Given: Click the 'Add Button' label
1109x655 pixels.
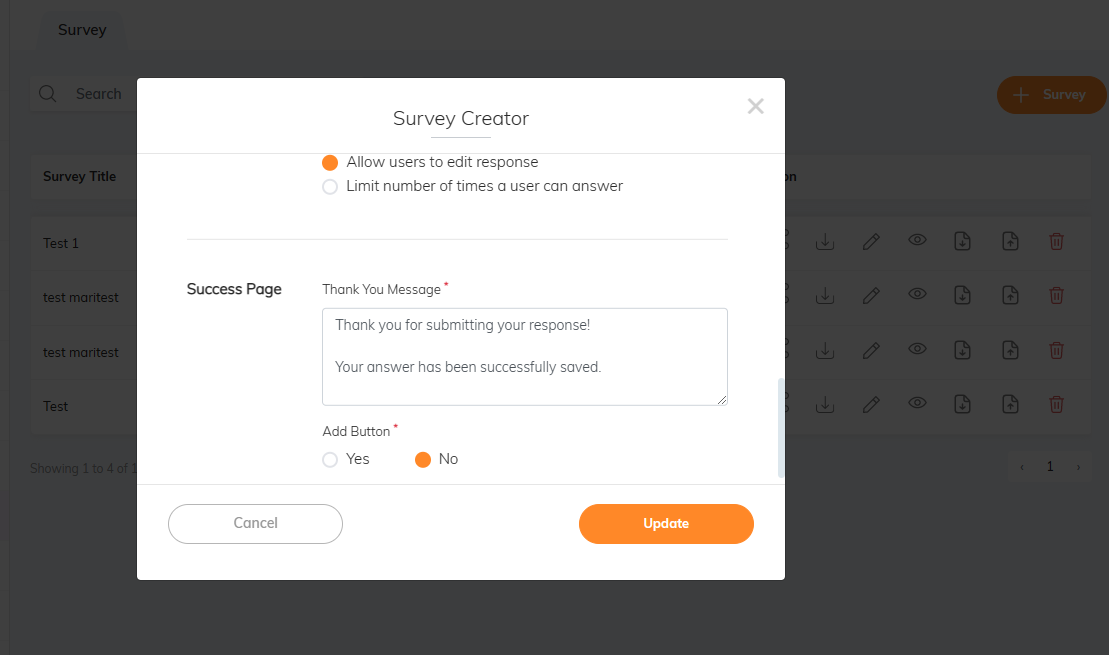Looking at the screenshot, I should coord(356,431).
